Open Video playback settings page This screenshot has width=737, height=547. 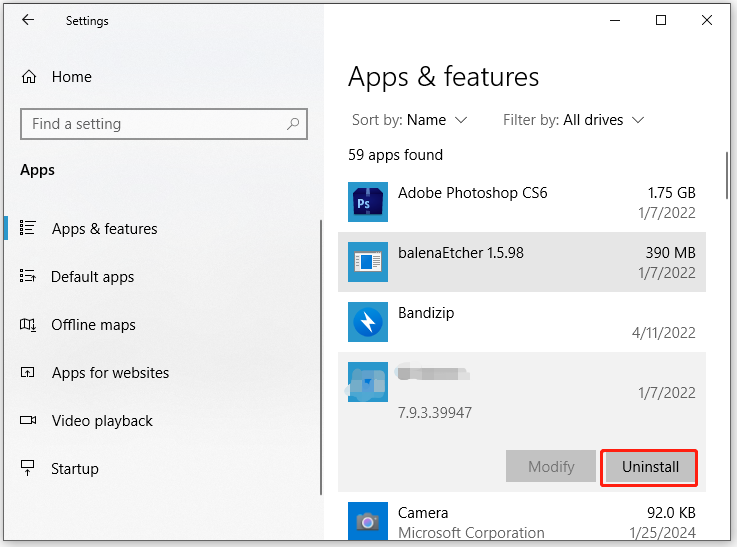click(102, 421)
